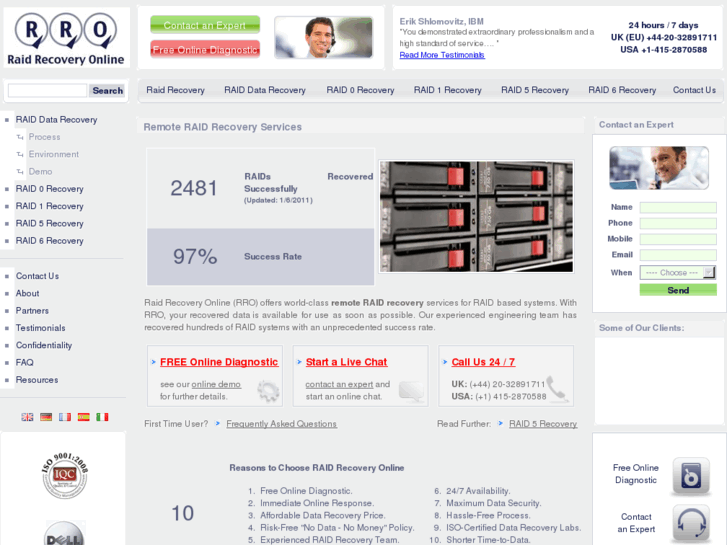The width and height of the screenshot is (727, 545).
Task: Open the Testimonials sidebar link
Action: [x=40, y=328]
